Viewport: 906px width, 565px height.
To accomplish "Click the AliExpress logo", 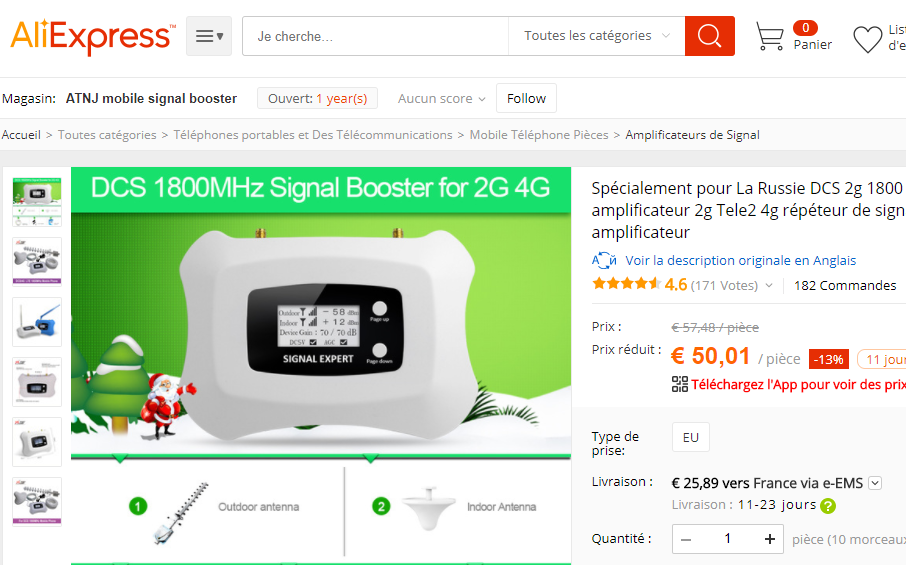I will (x=93, y=36).
